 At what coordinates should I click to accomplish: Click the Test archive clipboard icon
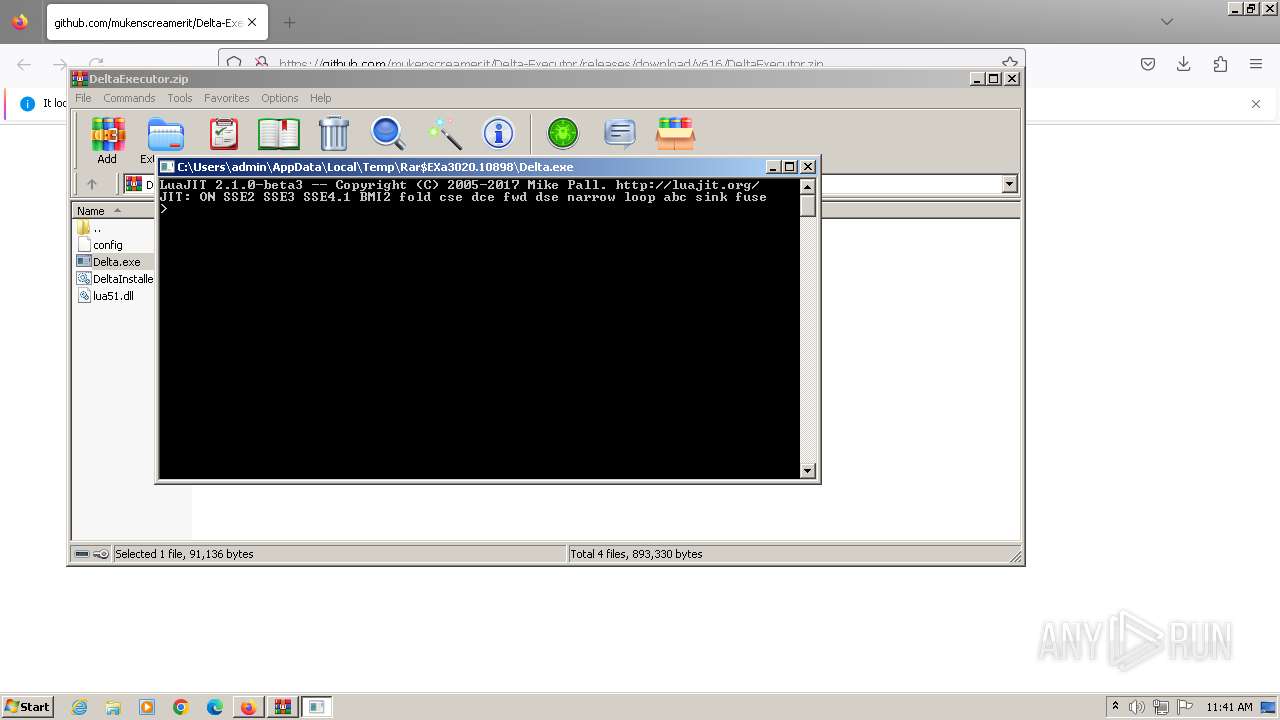tap(223, 134)
